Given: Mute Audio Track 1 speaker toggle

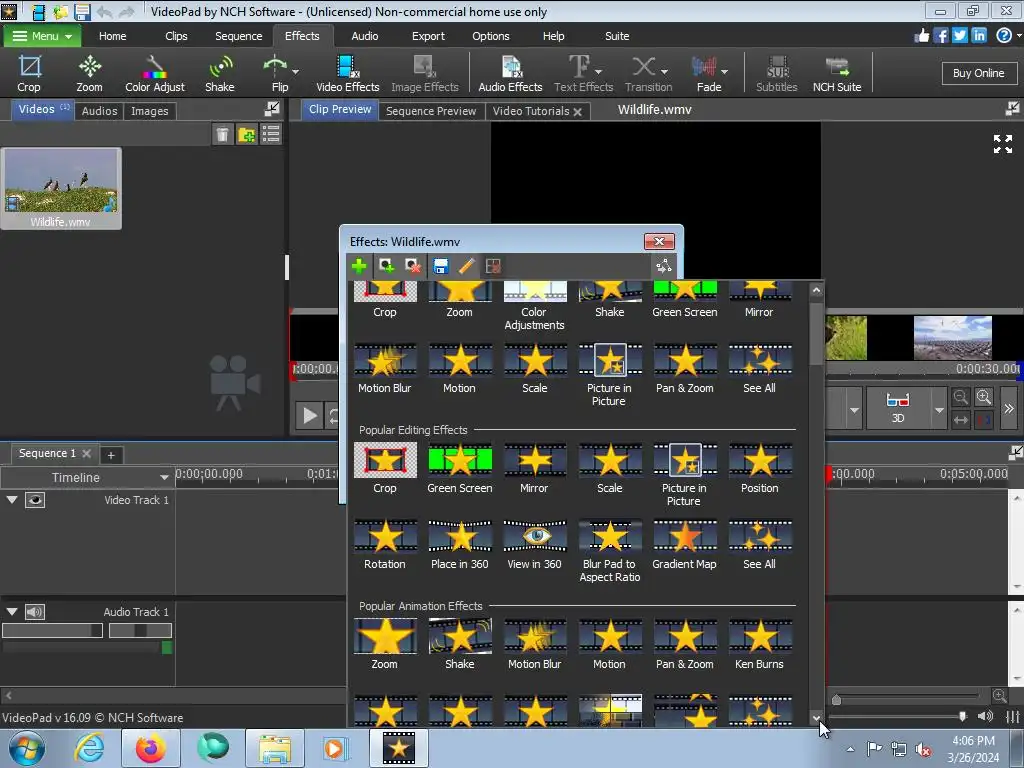Looking at the screenshot, I should coord(35,612).
